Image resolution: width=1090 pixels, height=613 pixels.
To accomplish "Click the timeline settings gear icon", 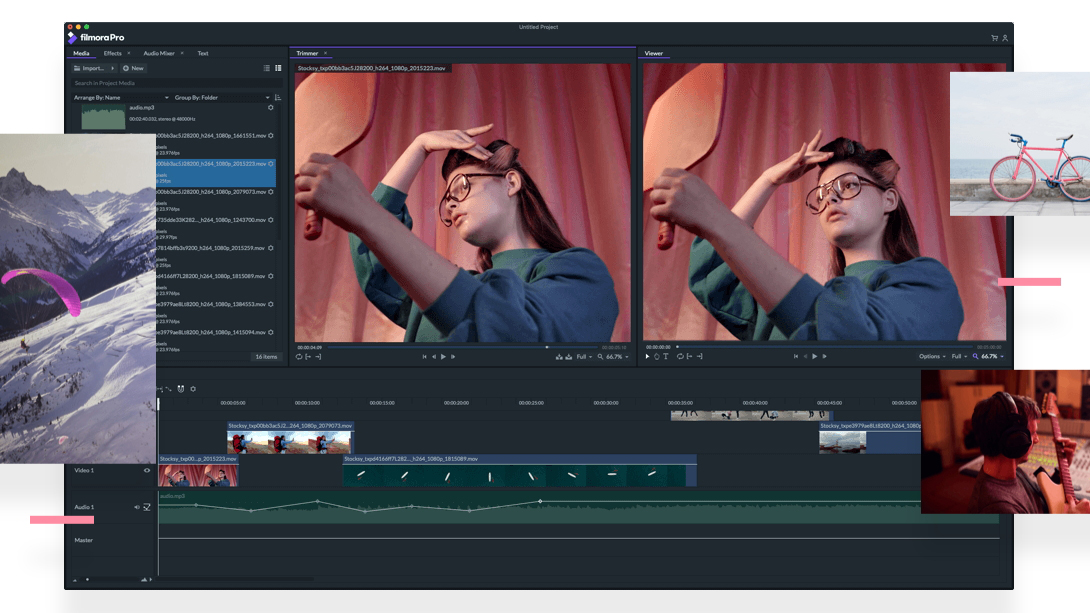I will coord(193,389).
